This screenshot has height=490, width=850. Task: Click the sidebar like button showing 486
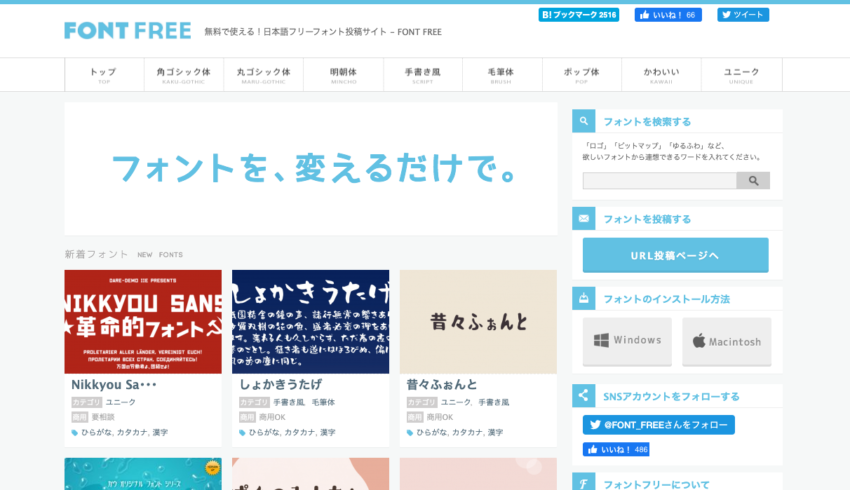point(616,449)
